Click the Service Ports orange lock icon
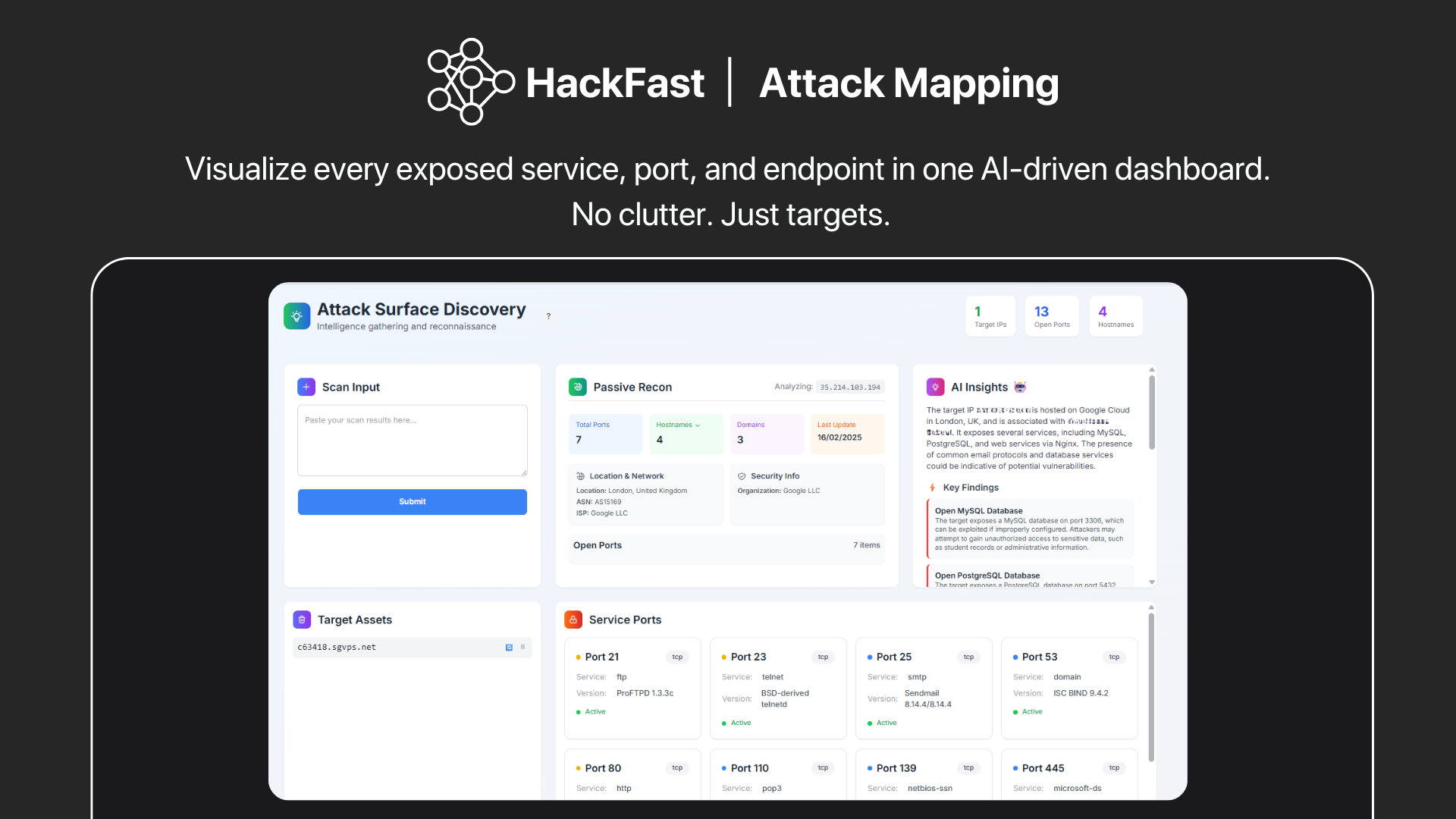The width and height of the screenshot is (1456, 819). pyautogui.click(x=573, y=620)
